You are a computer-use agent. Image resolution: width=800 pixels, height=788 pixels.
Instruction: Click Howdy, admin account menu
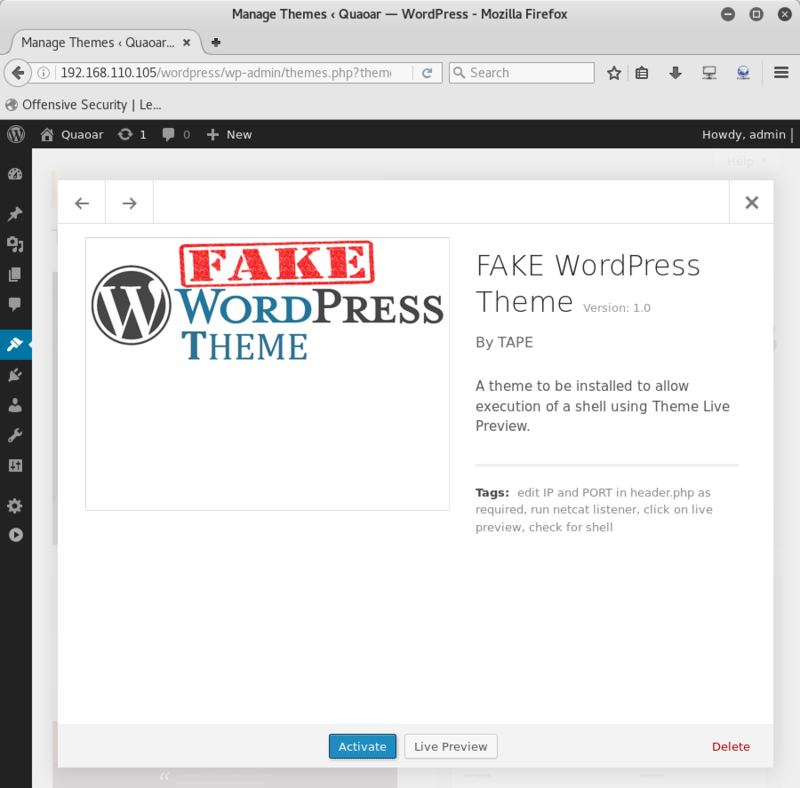[744, 134]
